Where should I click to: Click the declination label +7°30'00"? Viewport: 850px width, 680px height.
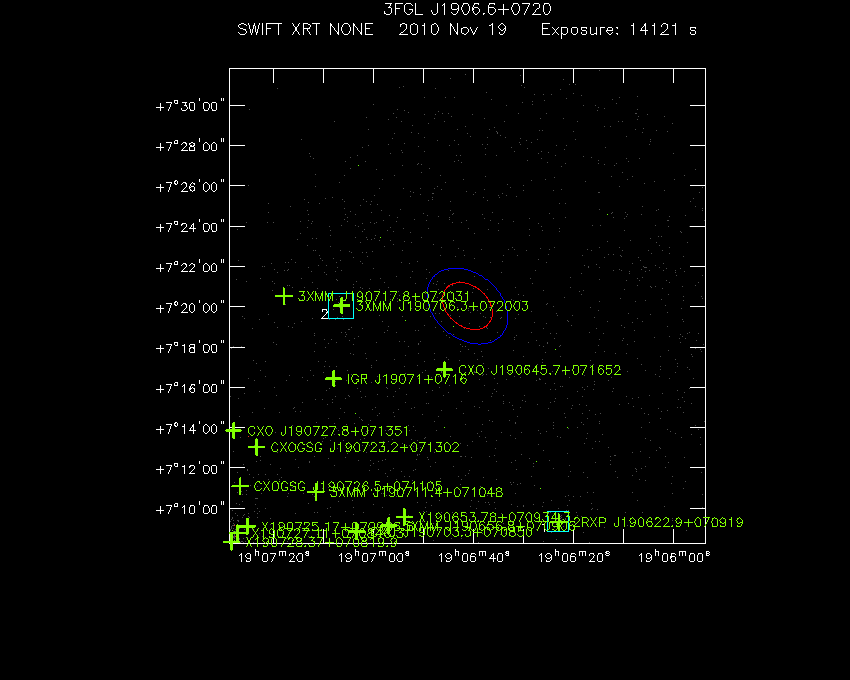[x=190, y=106]
